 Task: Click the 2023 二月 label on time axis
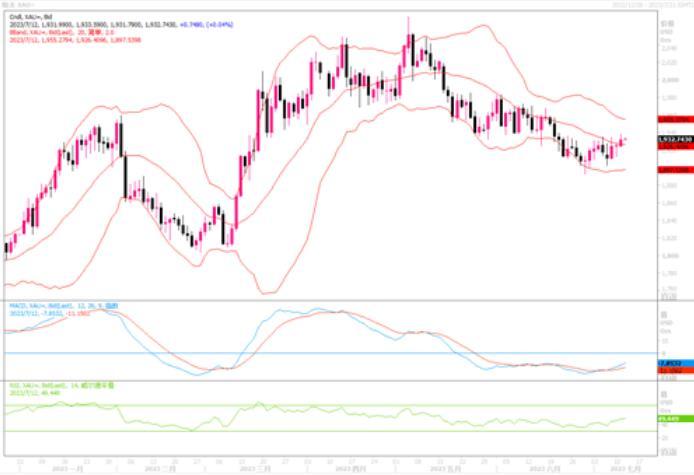[x=162, y=467]
